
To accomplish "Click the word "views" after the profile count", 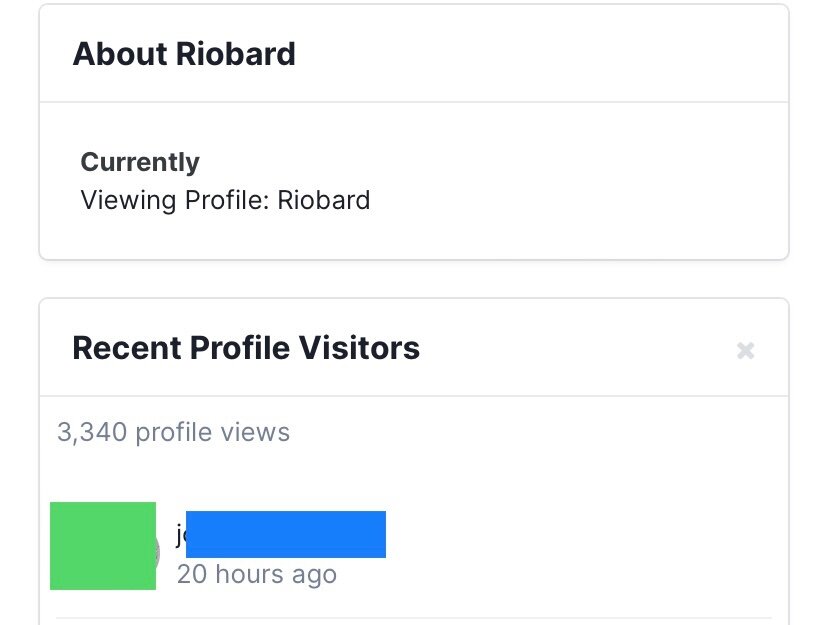I will click(255, 432).
